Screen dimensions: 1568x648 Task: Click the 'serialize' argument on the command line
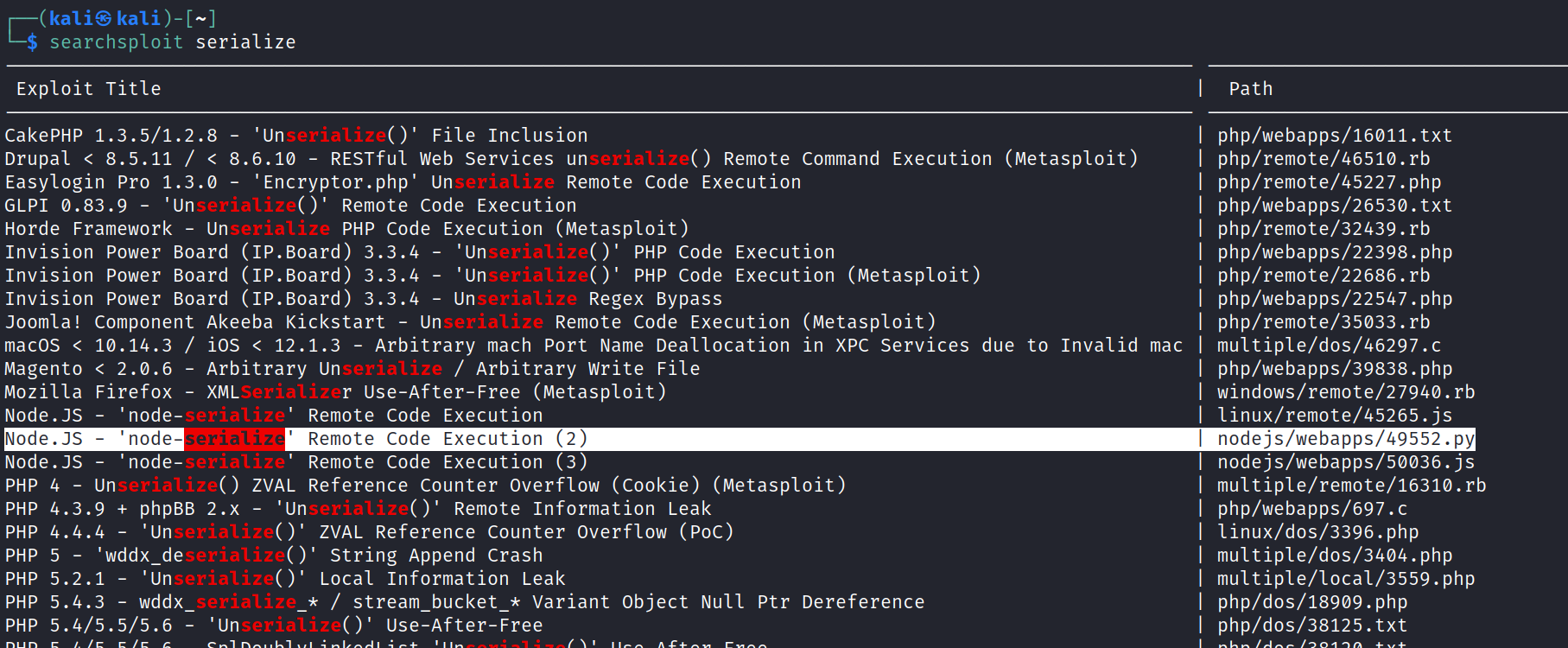245,42
